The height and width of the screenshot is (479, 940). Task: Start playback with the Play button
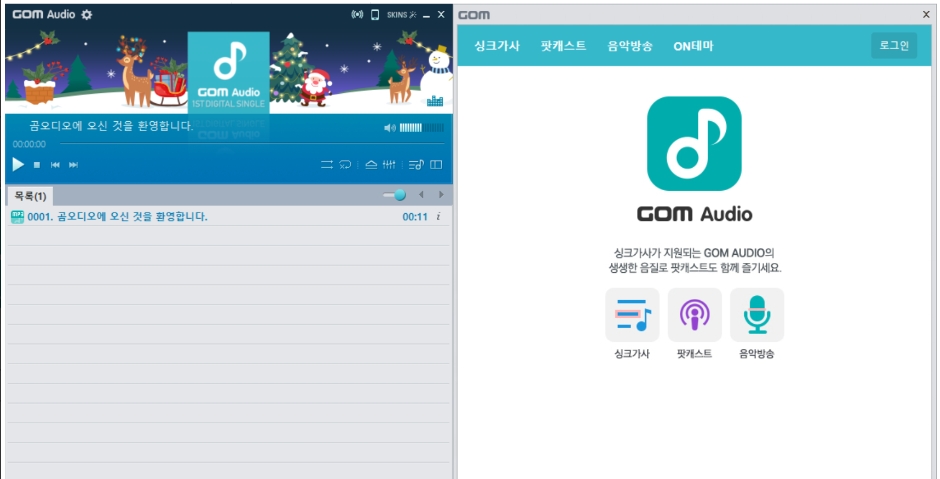pyautogui.click(x=18, y=164)
